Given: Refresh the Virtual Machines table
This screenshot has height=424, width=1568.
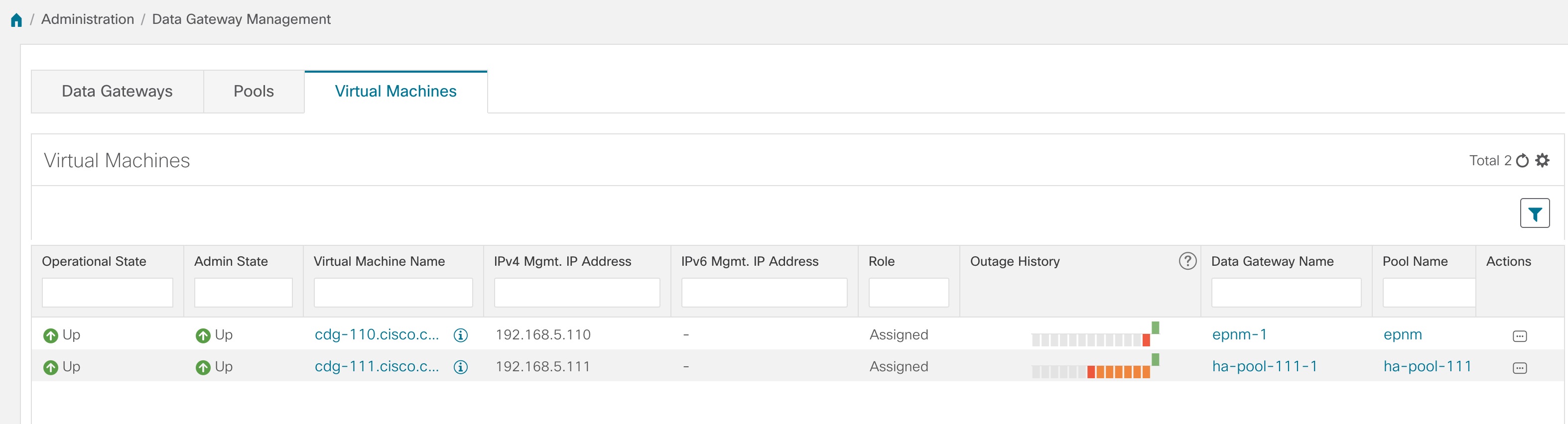Looking at the screenshot, I should pos(1522,161).
